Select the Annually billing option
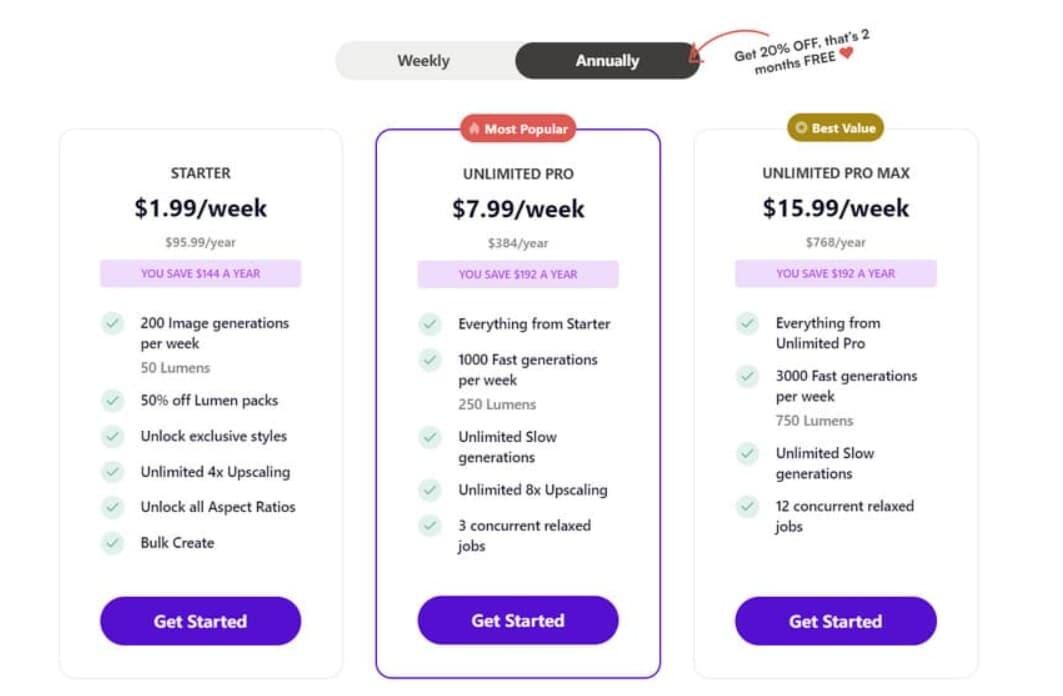 point(607,61)
